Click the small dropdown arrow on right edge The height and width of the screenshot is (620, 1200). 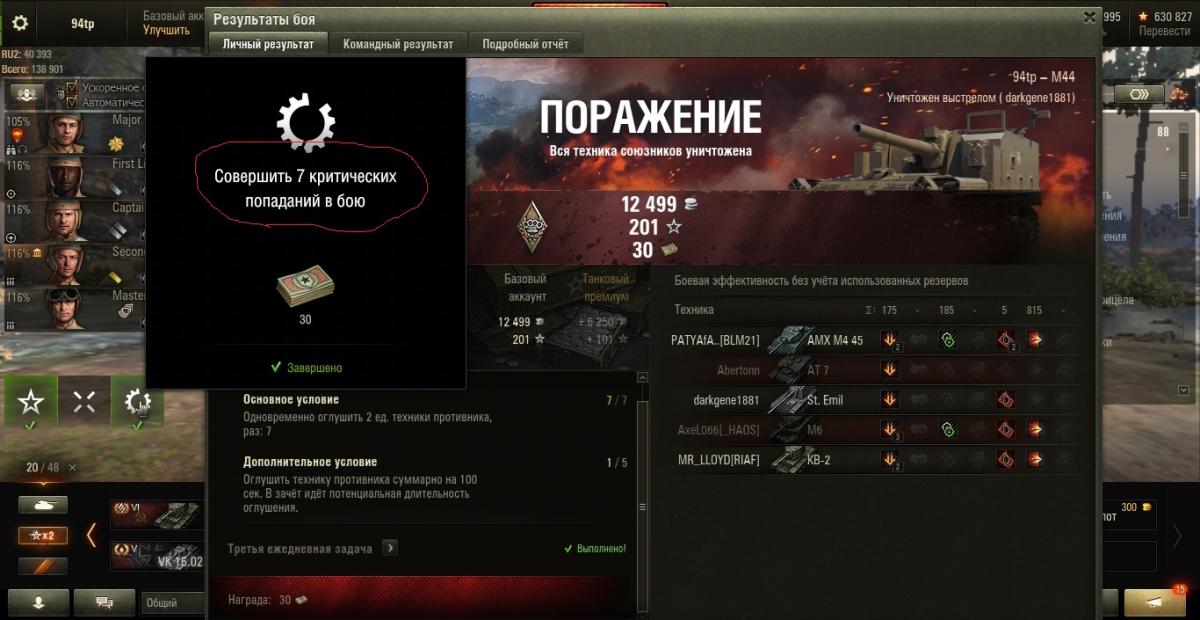[1185, 390]
